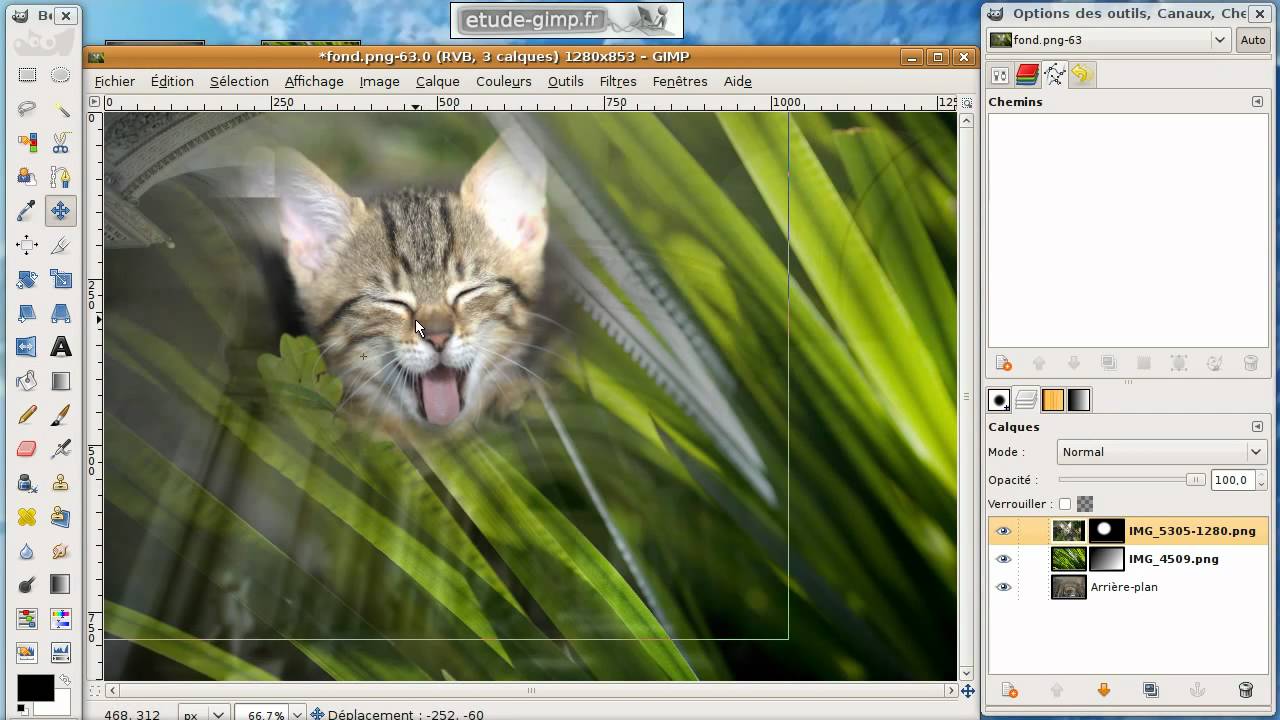This screenshot has height=720, width=1280.
Task: Select the Clone stamp tool
Action: coord(61,483)
